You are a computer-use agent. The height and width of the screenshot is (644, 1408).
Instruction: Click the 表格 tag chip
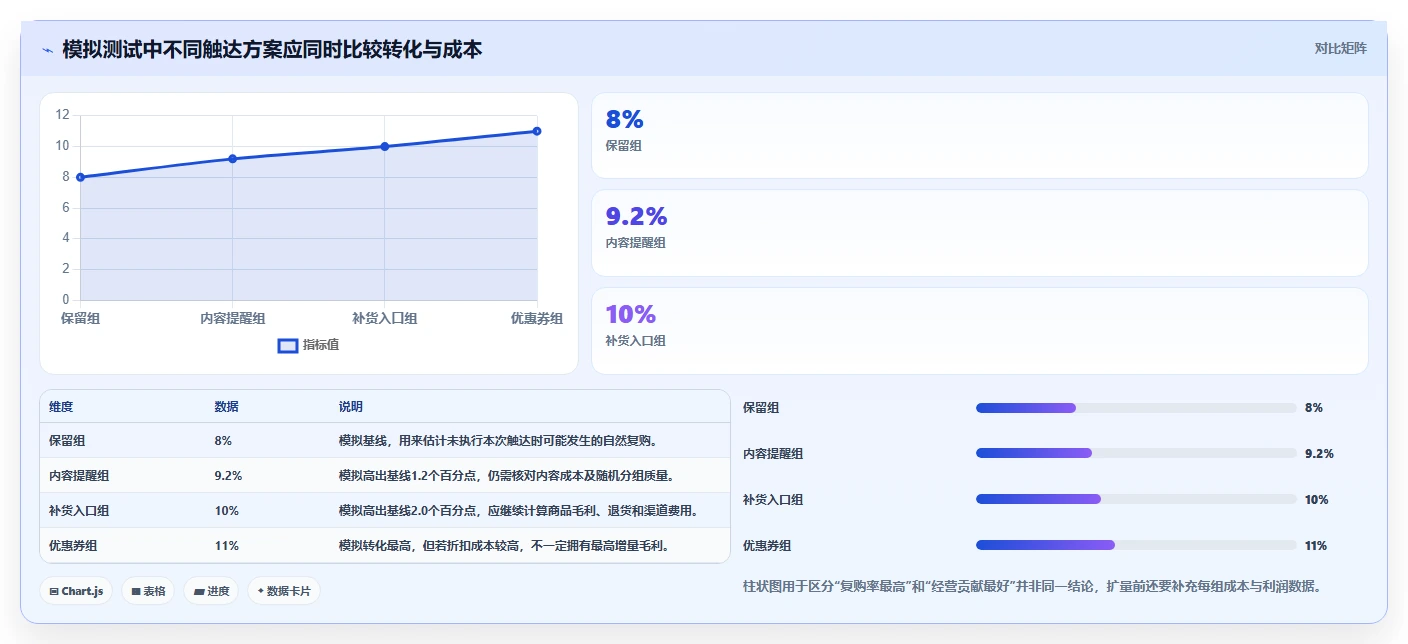point(149,591)
